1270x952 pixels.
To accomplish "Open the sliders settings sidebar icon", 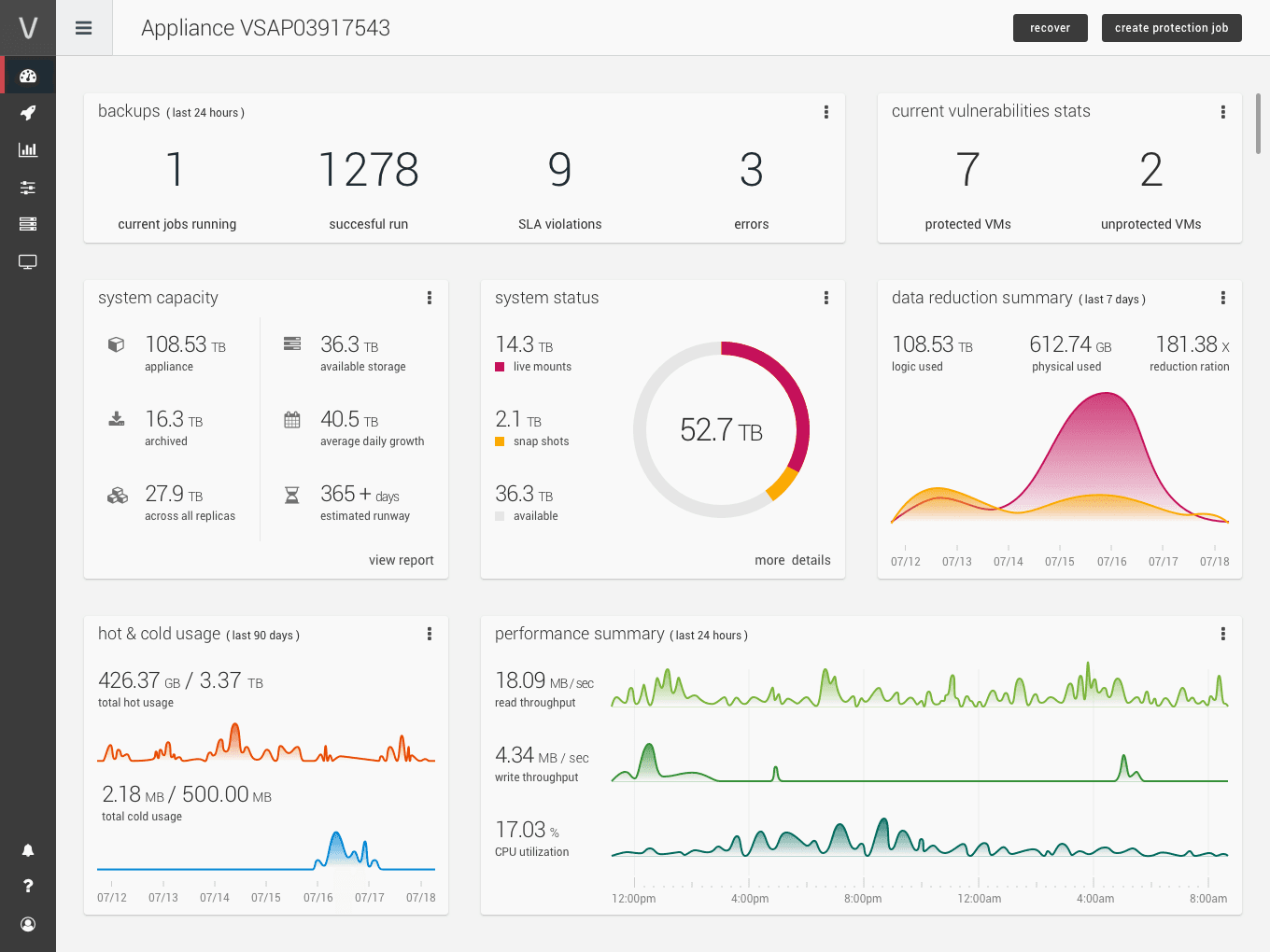I will 28,188.
